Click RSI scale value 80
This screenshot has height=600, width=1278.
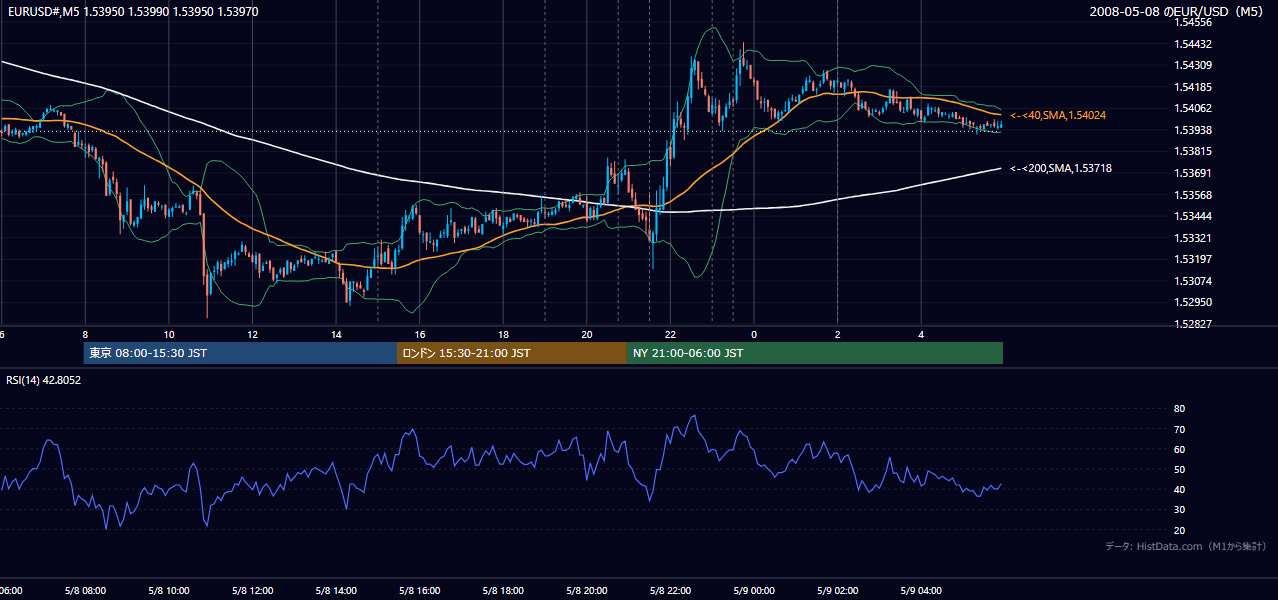(1179, 409)
